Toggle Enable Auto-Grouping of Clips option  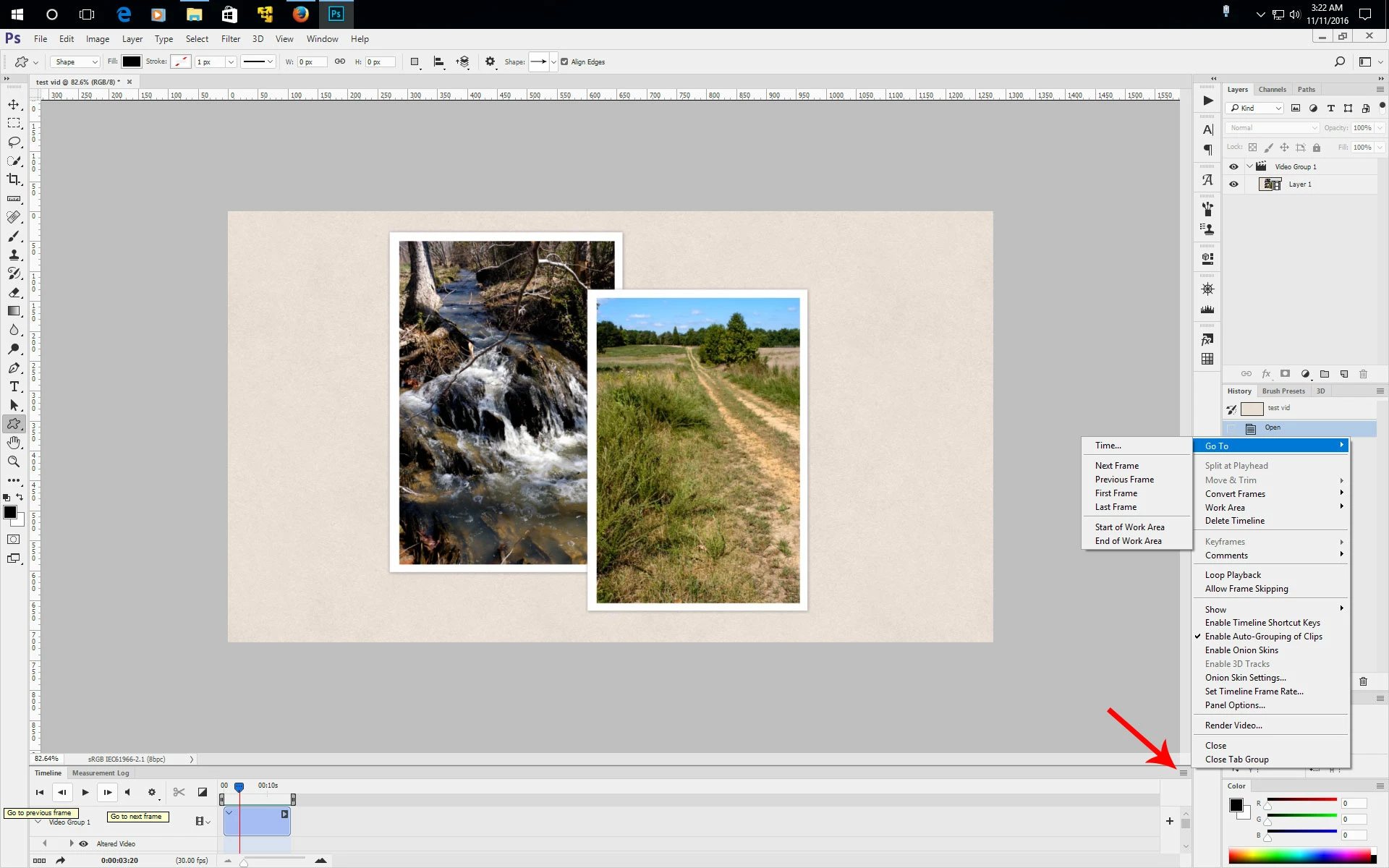point(1263,637)
